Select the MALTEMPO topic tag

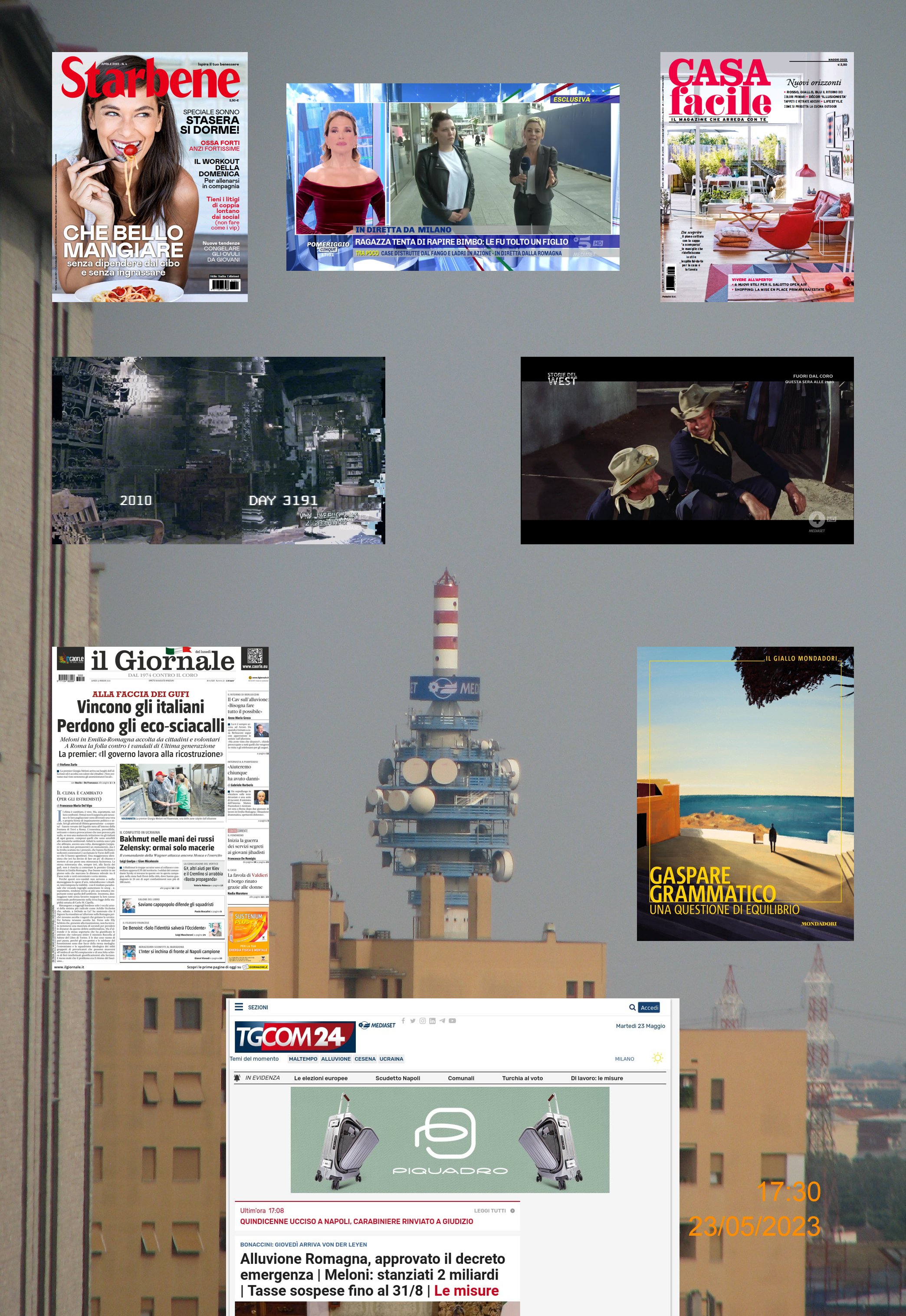(x=302, y=1059)
